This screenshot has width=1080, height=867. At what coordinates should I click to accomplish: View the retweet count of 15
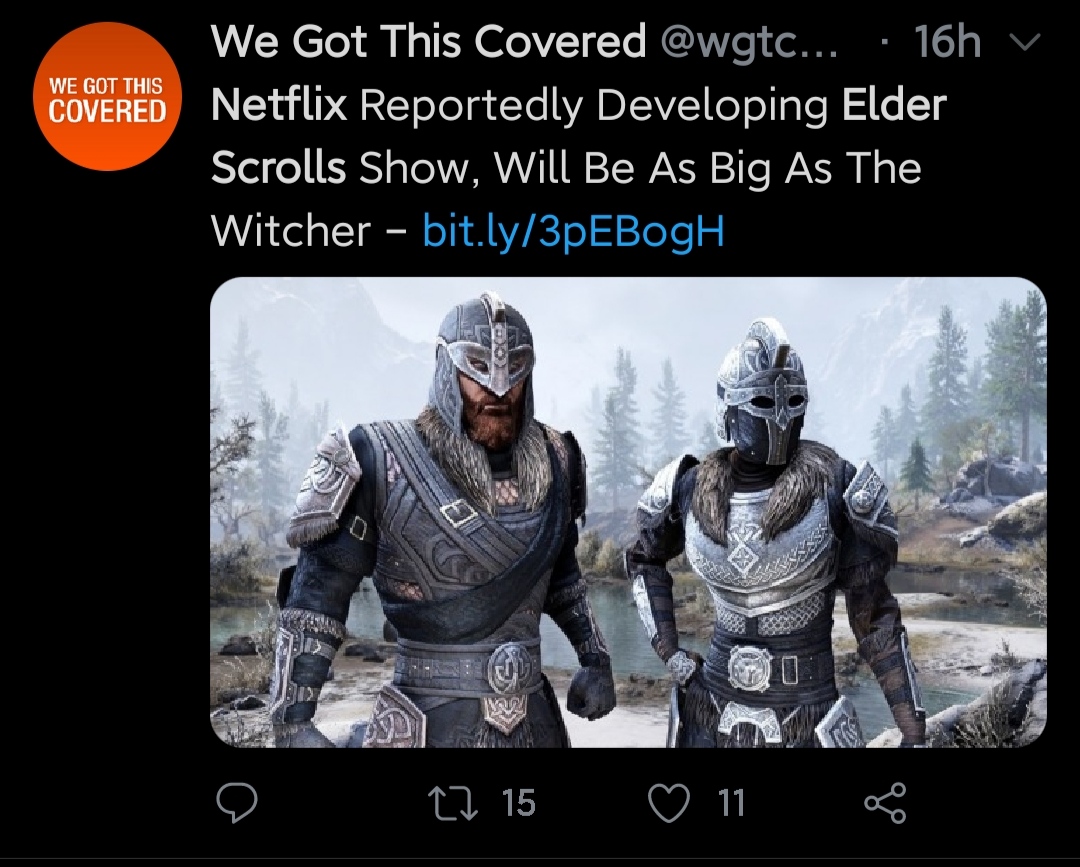coord(518,803)
